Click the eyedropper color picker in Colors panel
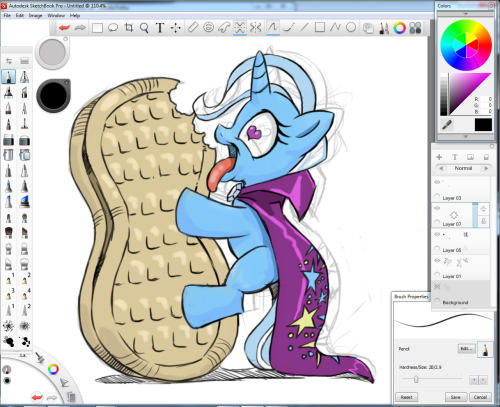The height and width of the screenshot is (407, 500). click(x=447, y=125)
